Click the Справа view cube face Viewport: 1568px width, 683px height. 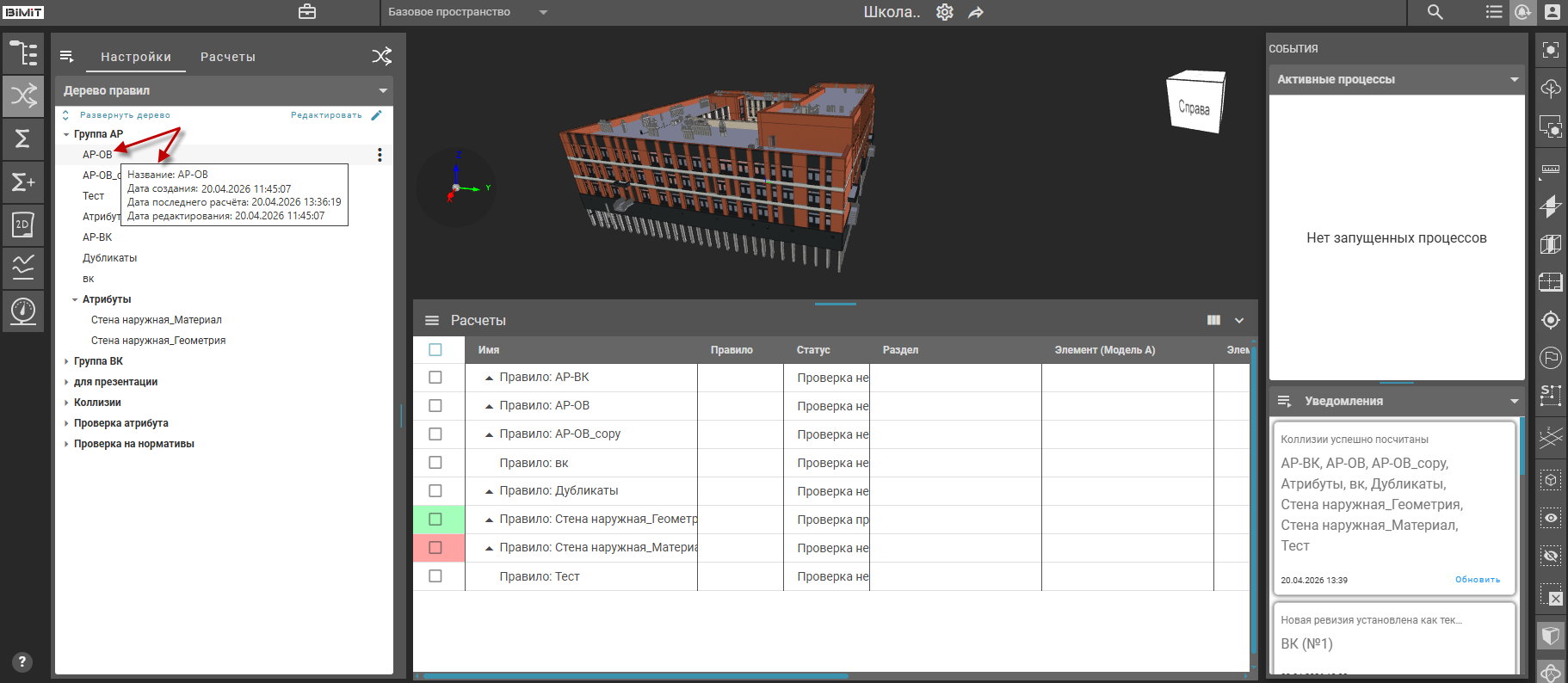tap(1195, 107)
